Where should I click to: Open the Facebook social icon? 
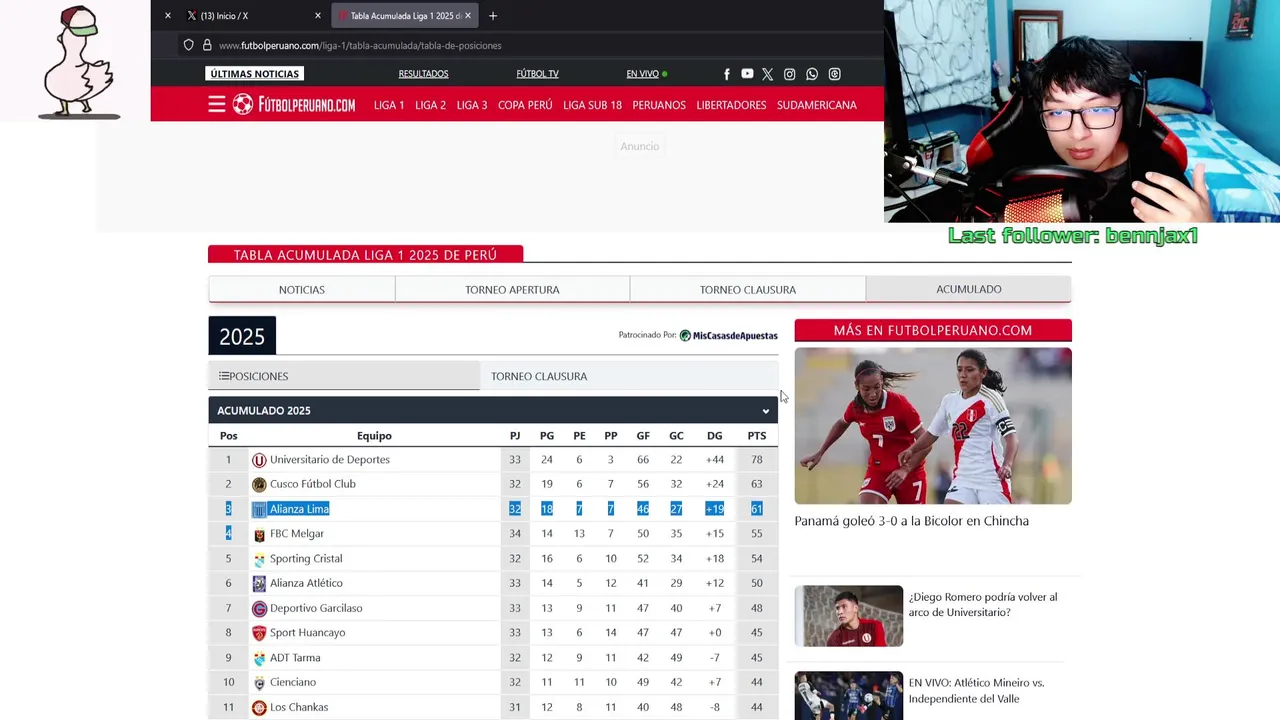click(727, 74)
